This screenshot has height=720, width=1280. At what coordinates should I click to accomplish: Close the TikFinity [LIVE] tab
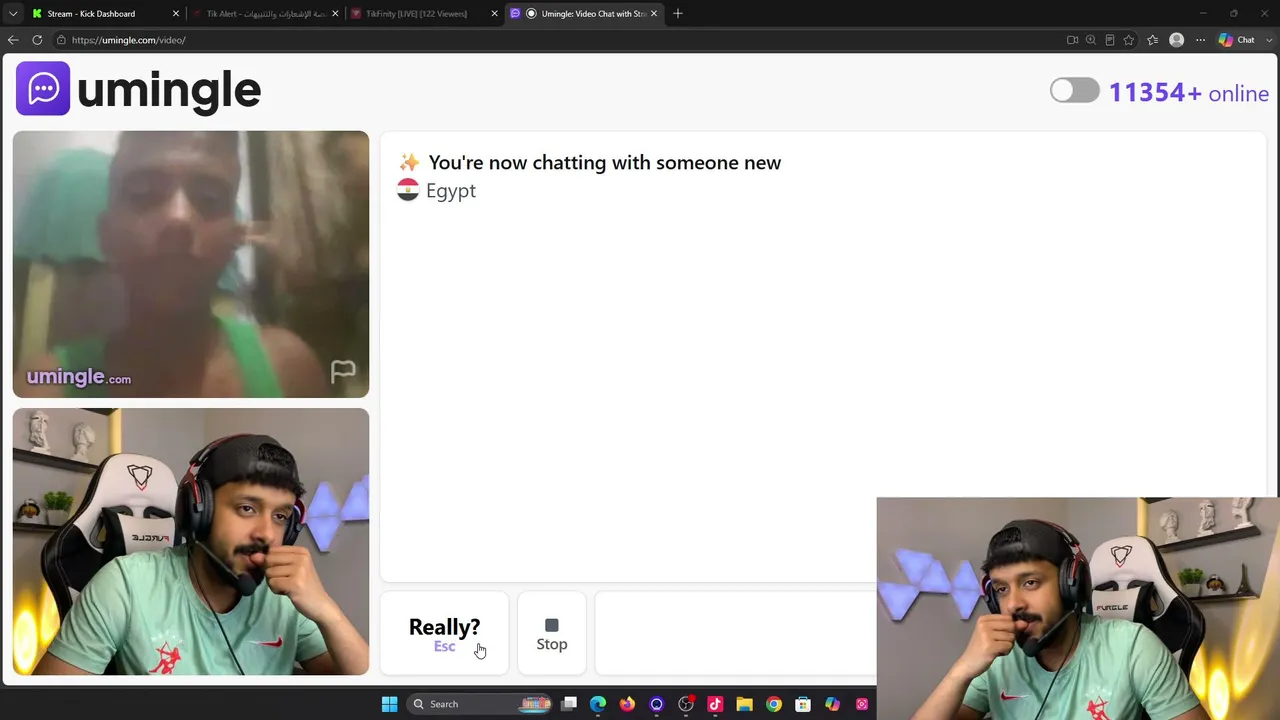[494, 14]
